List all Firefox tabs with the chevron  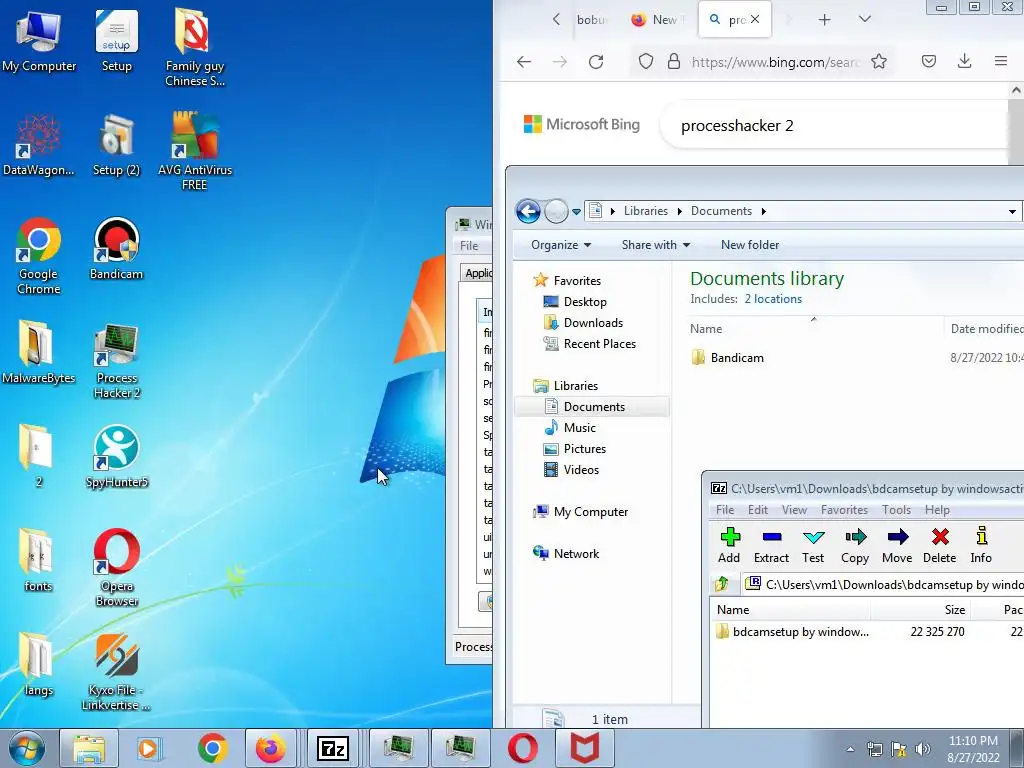coord(865,19)
